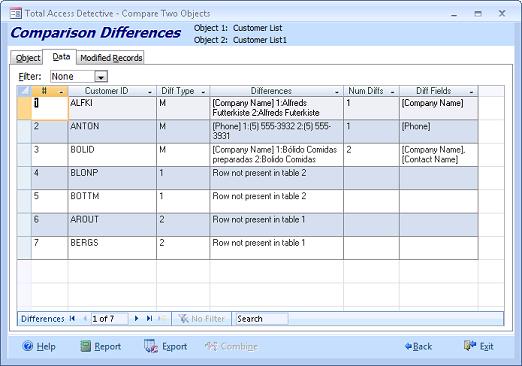This screenshot has height=366, width=522.
Task: Open the Modified Records tab
Action: (111, 58)
